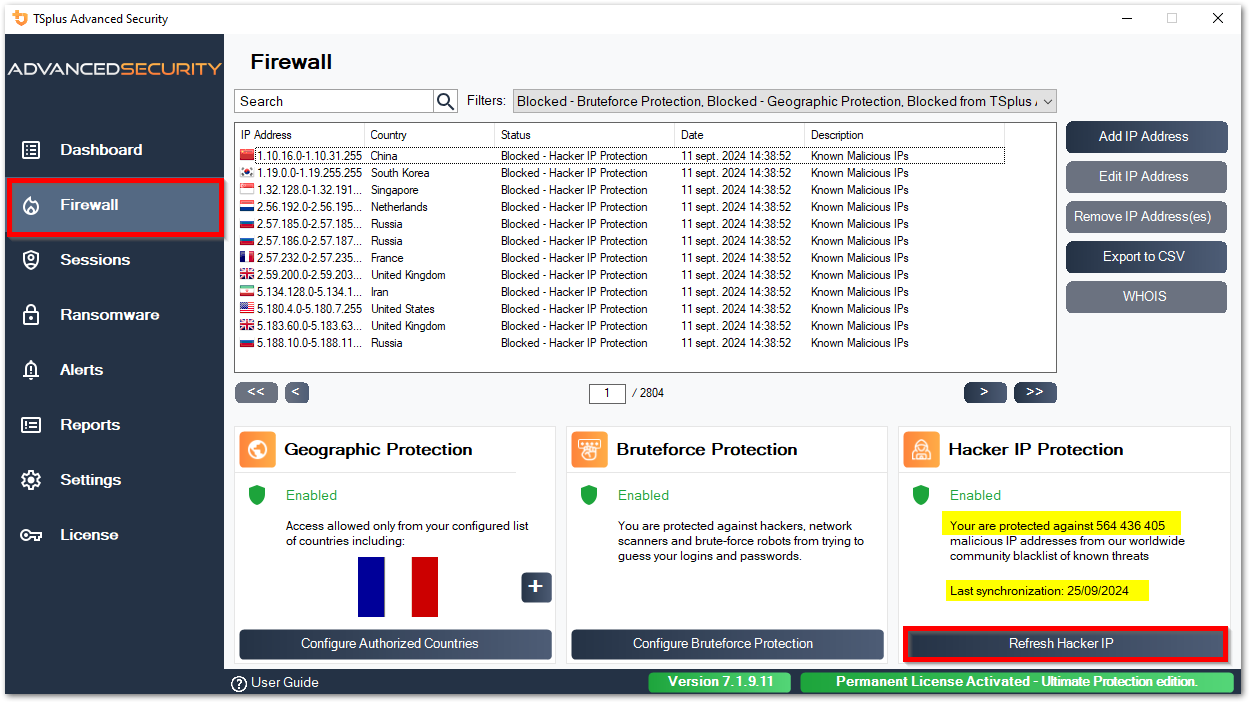Click the Geographic Protection globe icon
The width and height of the screenshot is (1250, 703).
pyautogui.click(x=256, y=449)
